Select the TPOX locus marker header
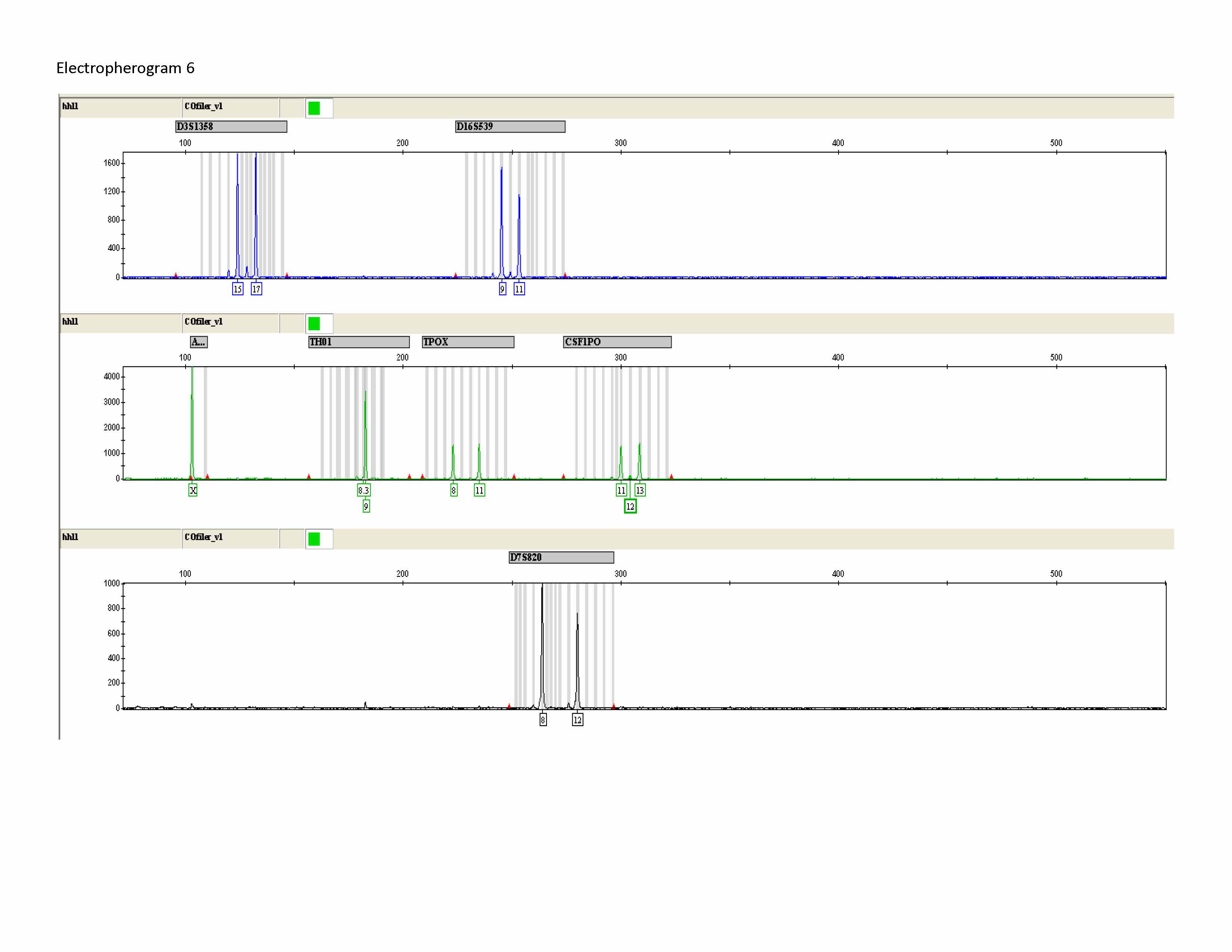This screenshot has height=952, width=1232. coord(468,342)
